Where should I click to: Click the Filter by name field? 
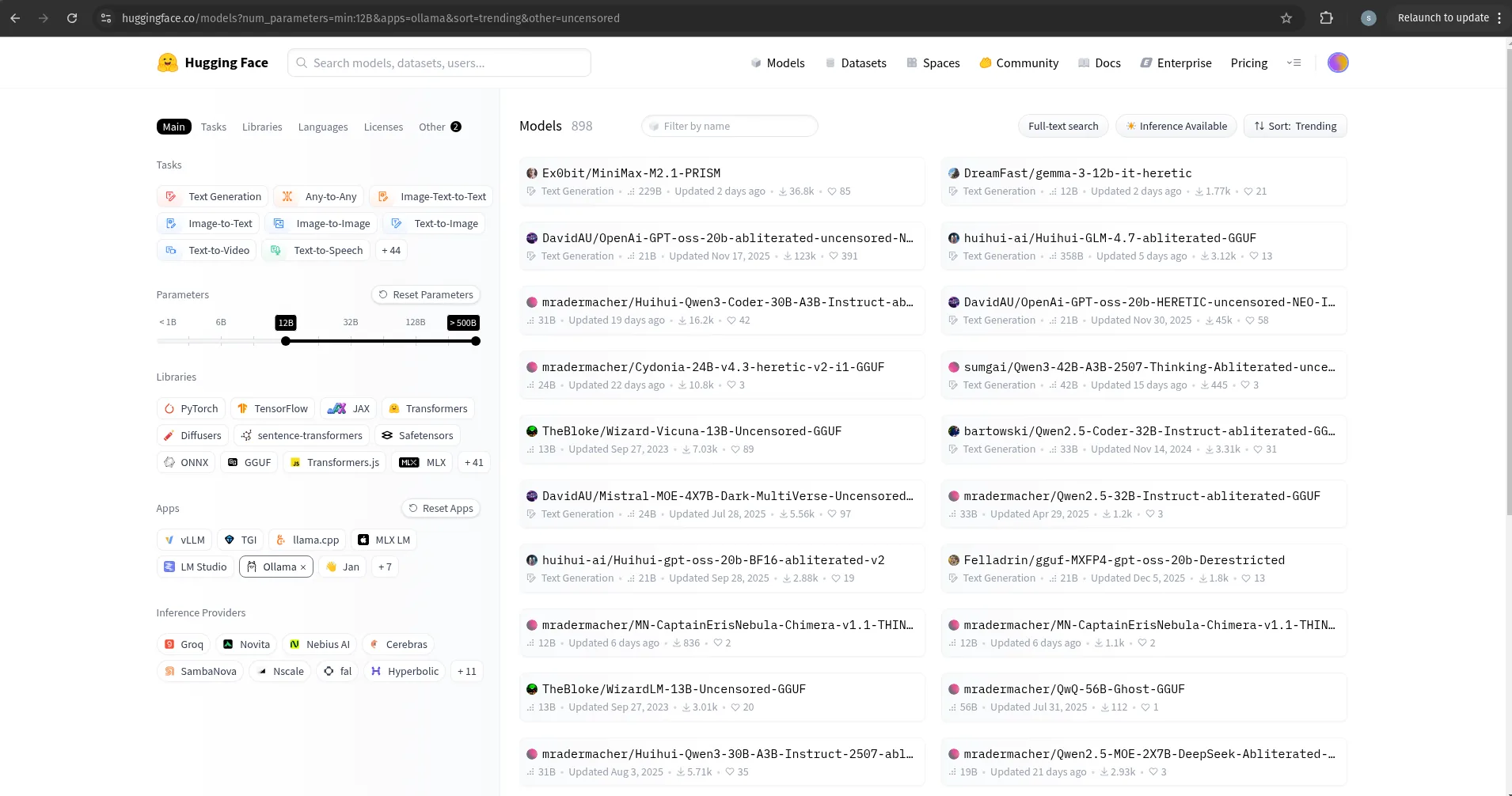(729, 126)
